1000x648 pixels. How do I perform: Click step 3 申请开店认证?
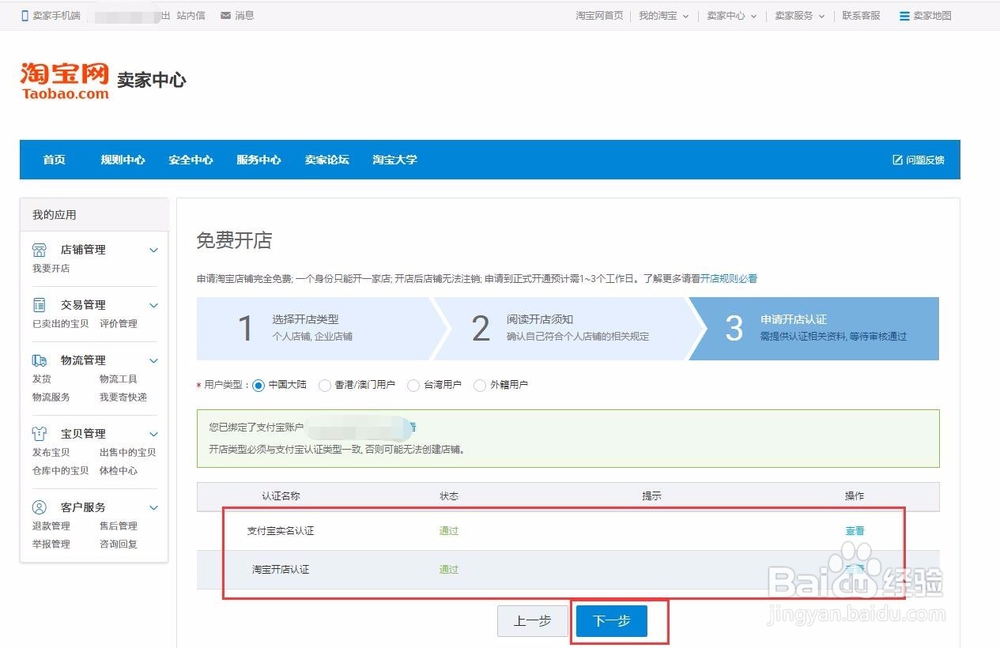point(816,328)
